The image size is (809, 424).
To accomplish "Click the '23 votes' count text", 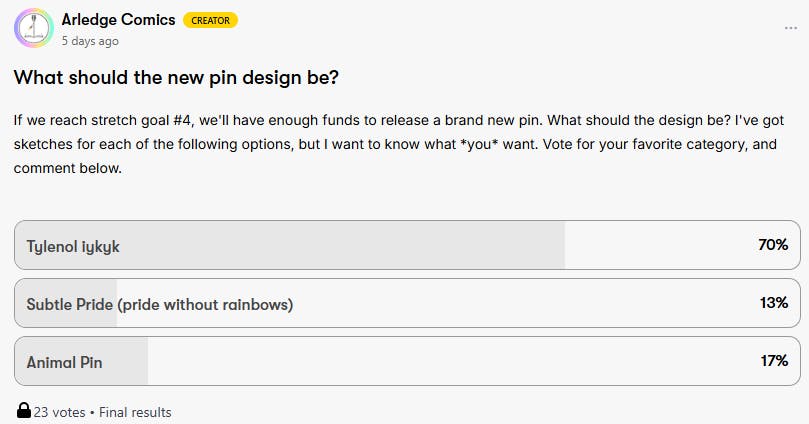I will (59, 412).
